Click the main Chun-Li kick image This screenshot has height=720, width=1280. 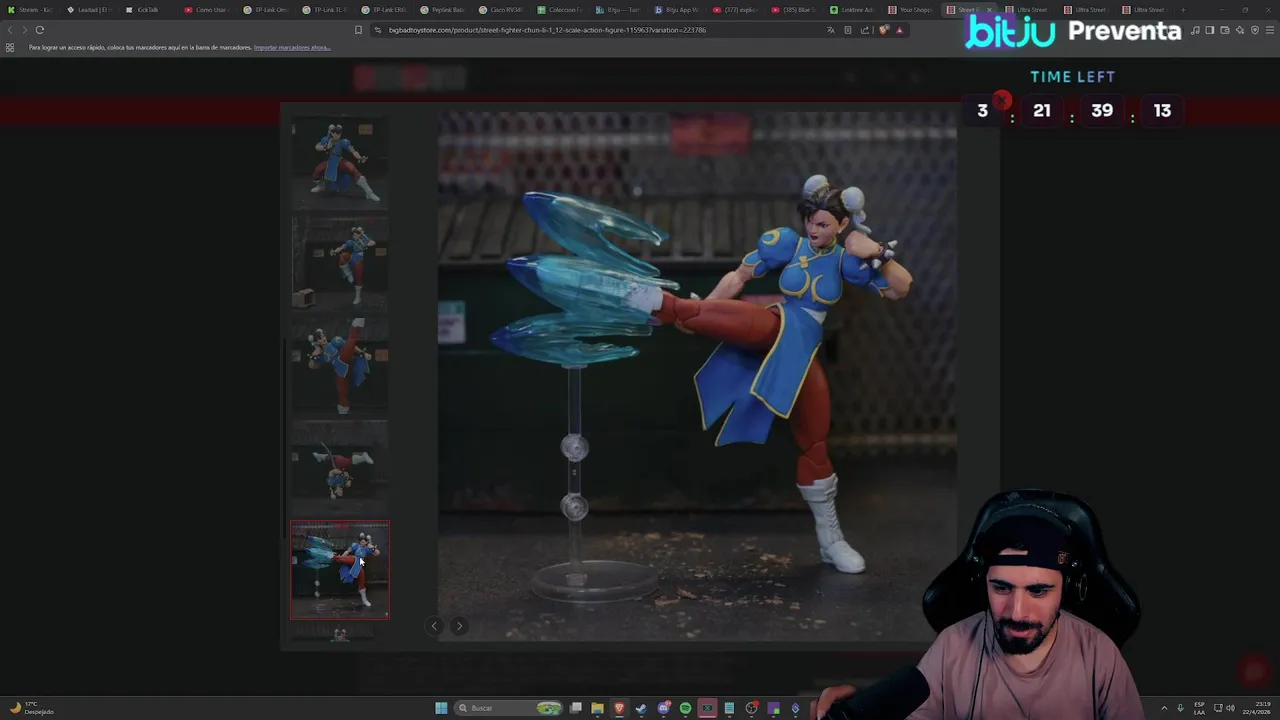(697, 375)
